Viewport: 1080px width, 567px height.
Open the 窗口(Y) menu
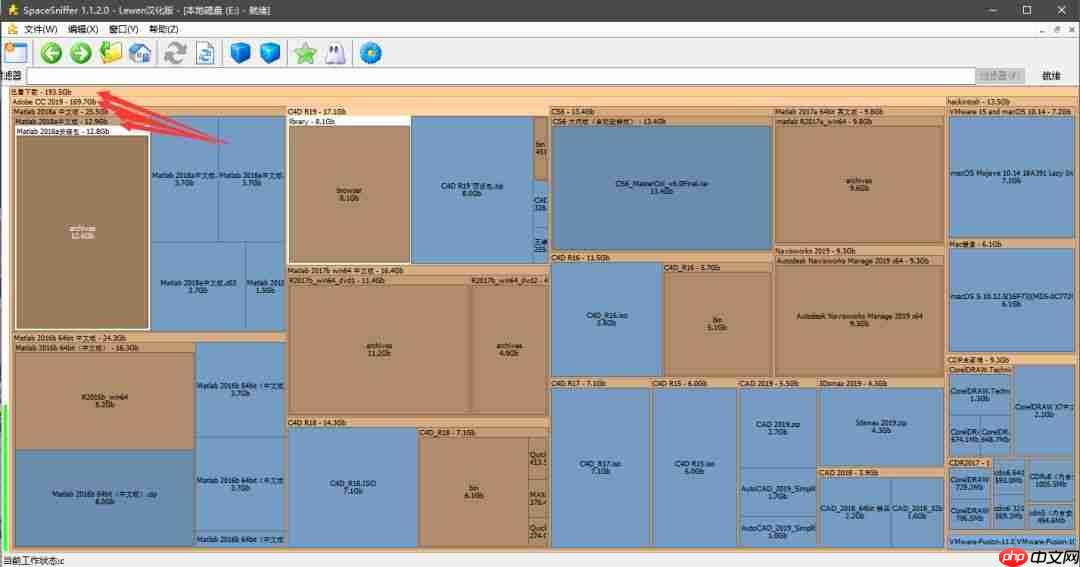123,29
